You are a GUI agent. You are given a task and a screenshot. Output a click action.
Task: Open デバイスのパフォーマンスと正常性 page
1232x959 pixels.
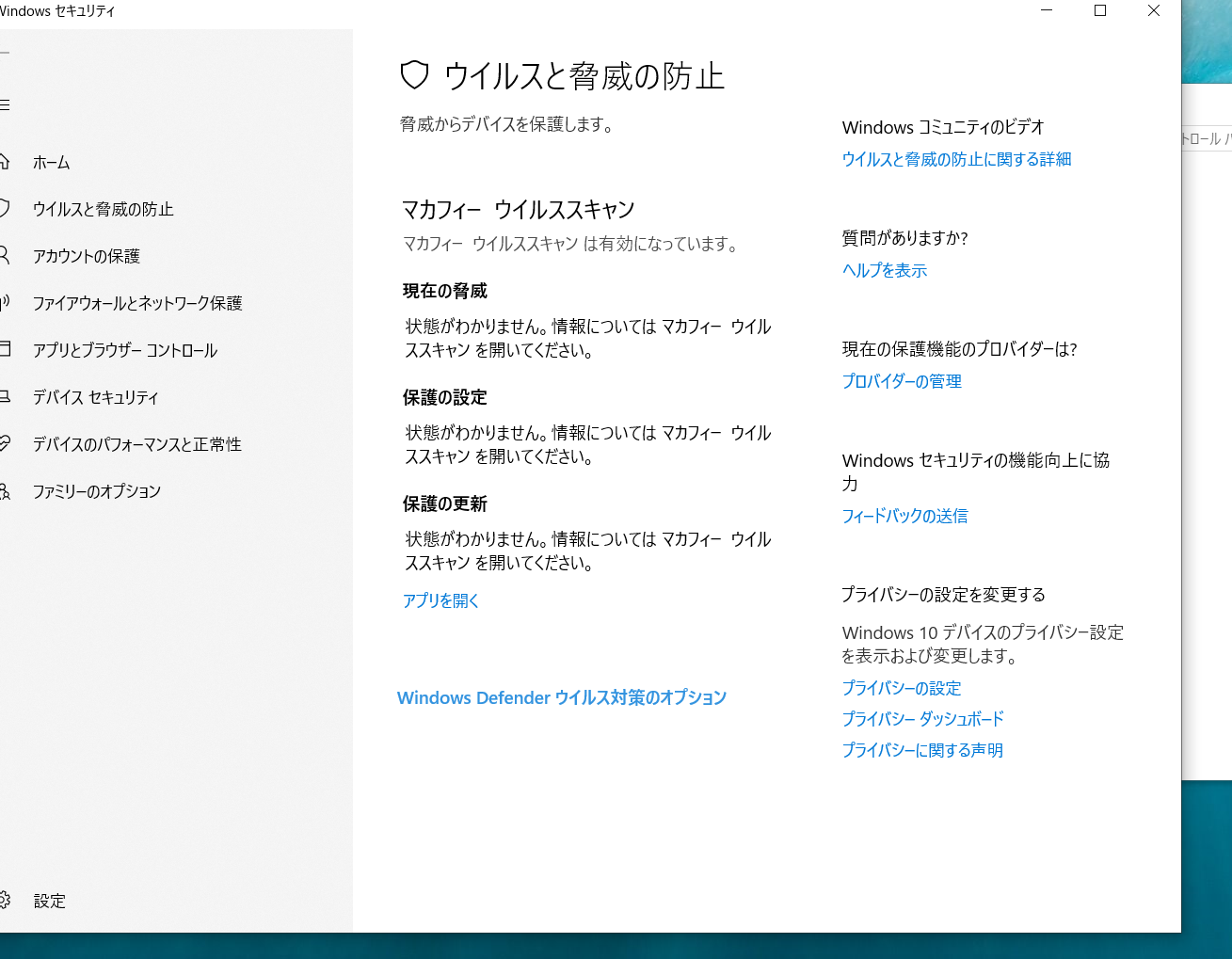click(137, 444)
